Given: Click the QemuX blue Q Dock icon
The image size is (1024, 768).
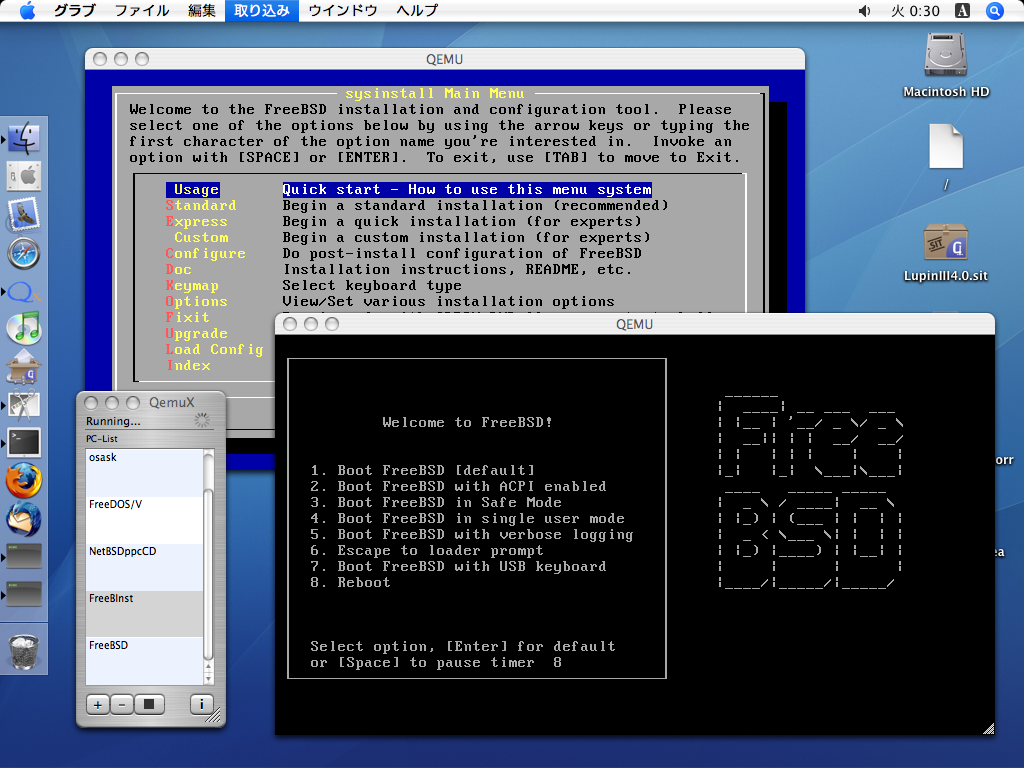Looking at the screenshot, I should [x=24, y=291].
